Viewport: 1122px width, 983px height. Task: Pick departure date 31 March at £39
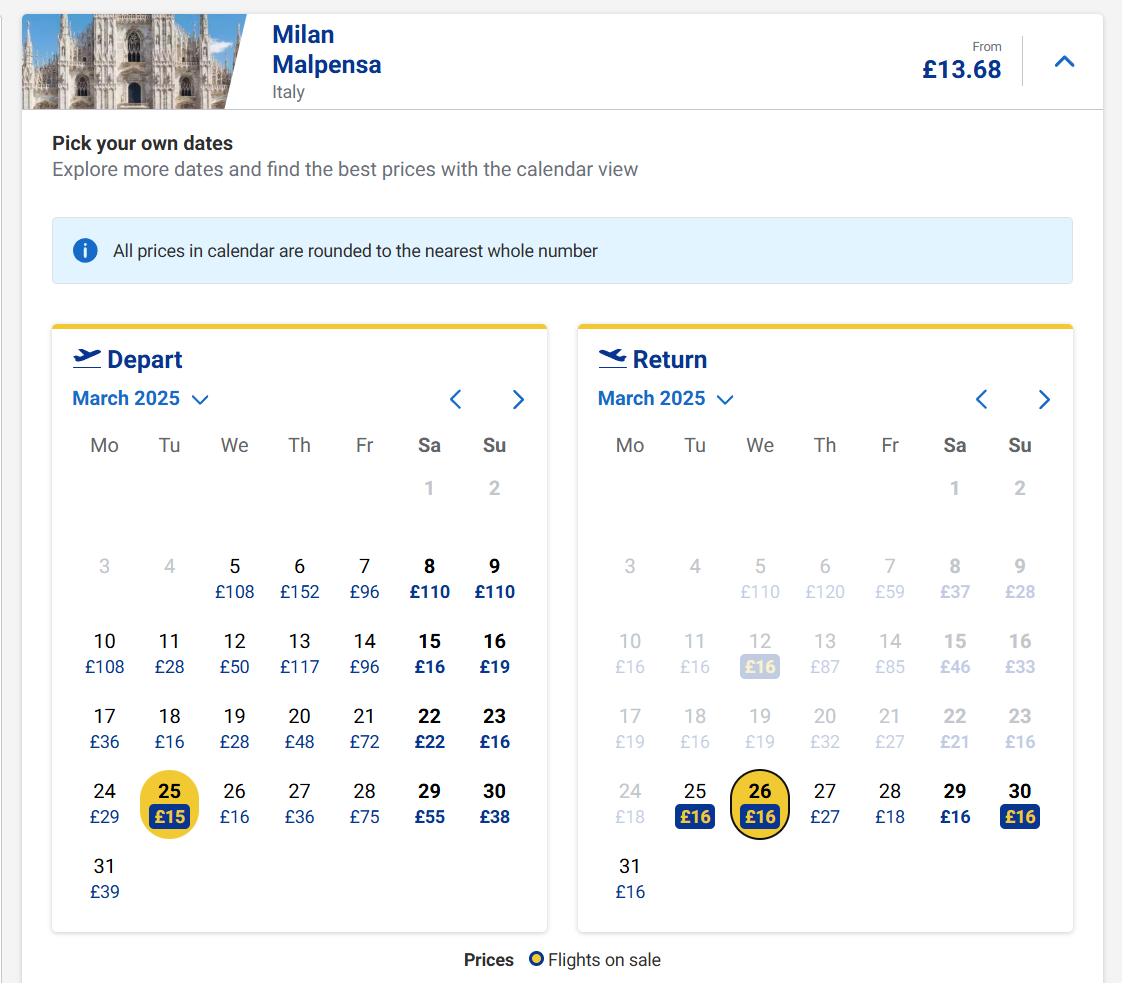pos(104,879)
